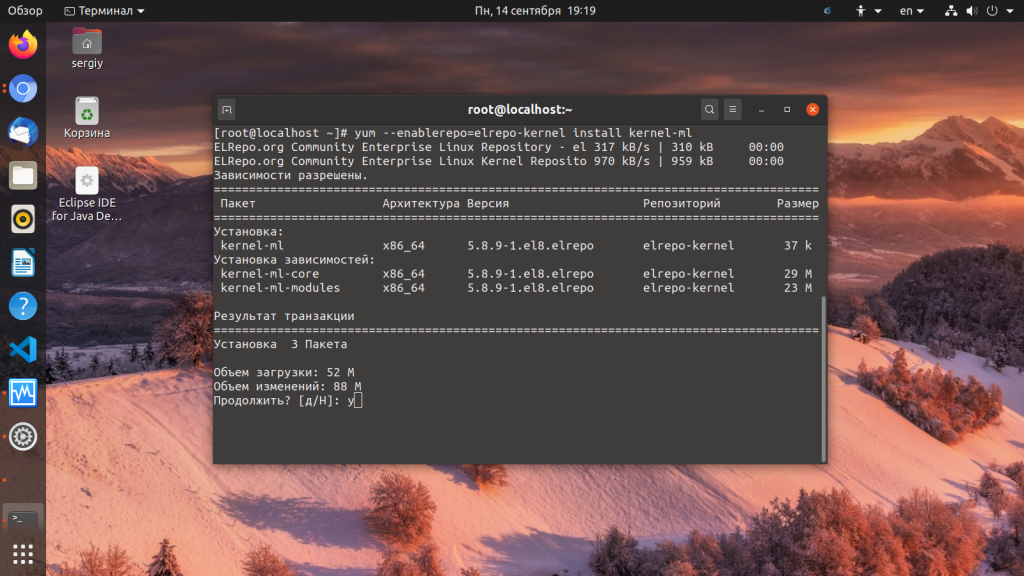Open LibreOffice Writer from the dock
1024x576 pixels.
(x=23, y=263)
